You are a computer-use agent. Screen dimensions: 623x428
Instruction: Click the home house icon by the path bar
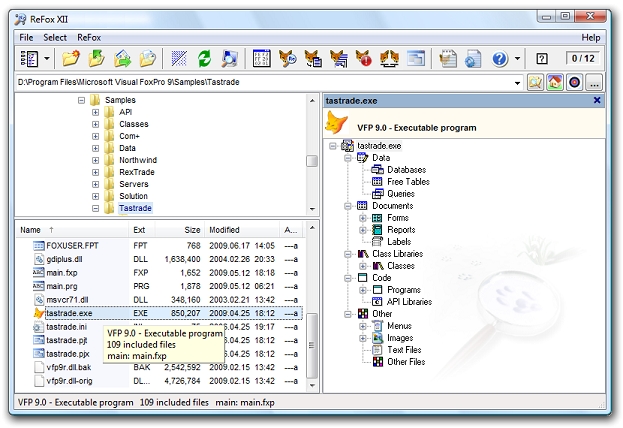pyautogui.click(x=555, y=82)
